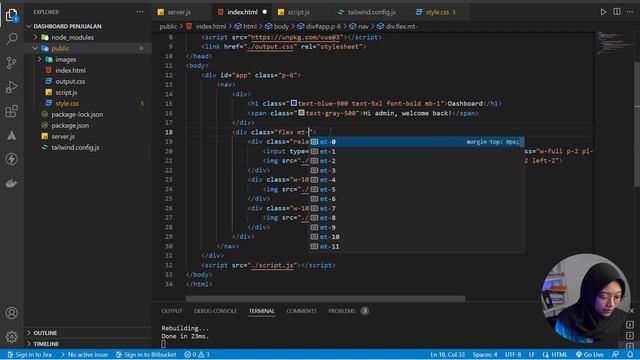Image resolution: width=640 pixels, height=360 pixels.
Task: Click Go Live in the status bar
Action: (x=589, y=354)
